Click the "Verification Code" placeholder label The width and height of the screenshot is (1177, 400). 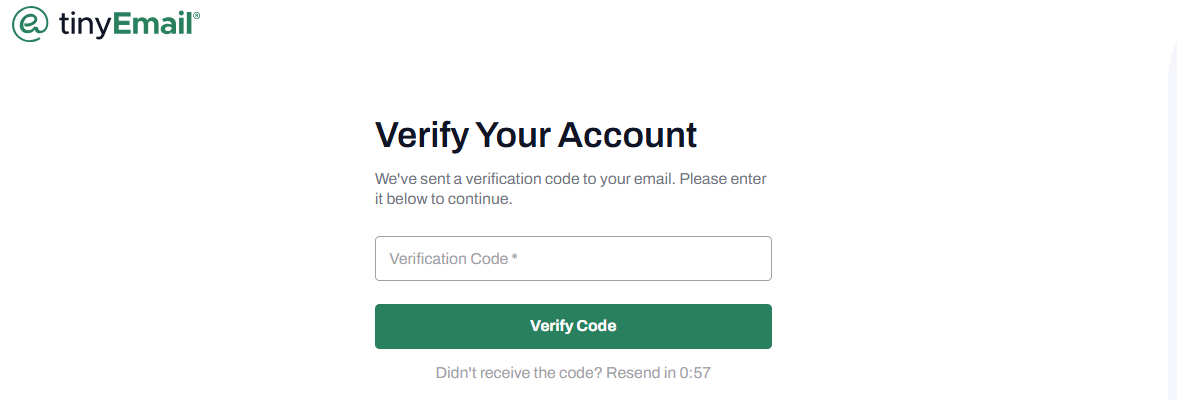click(449, 259)
